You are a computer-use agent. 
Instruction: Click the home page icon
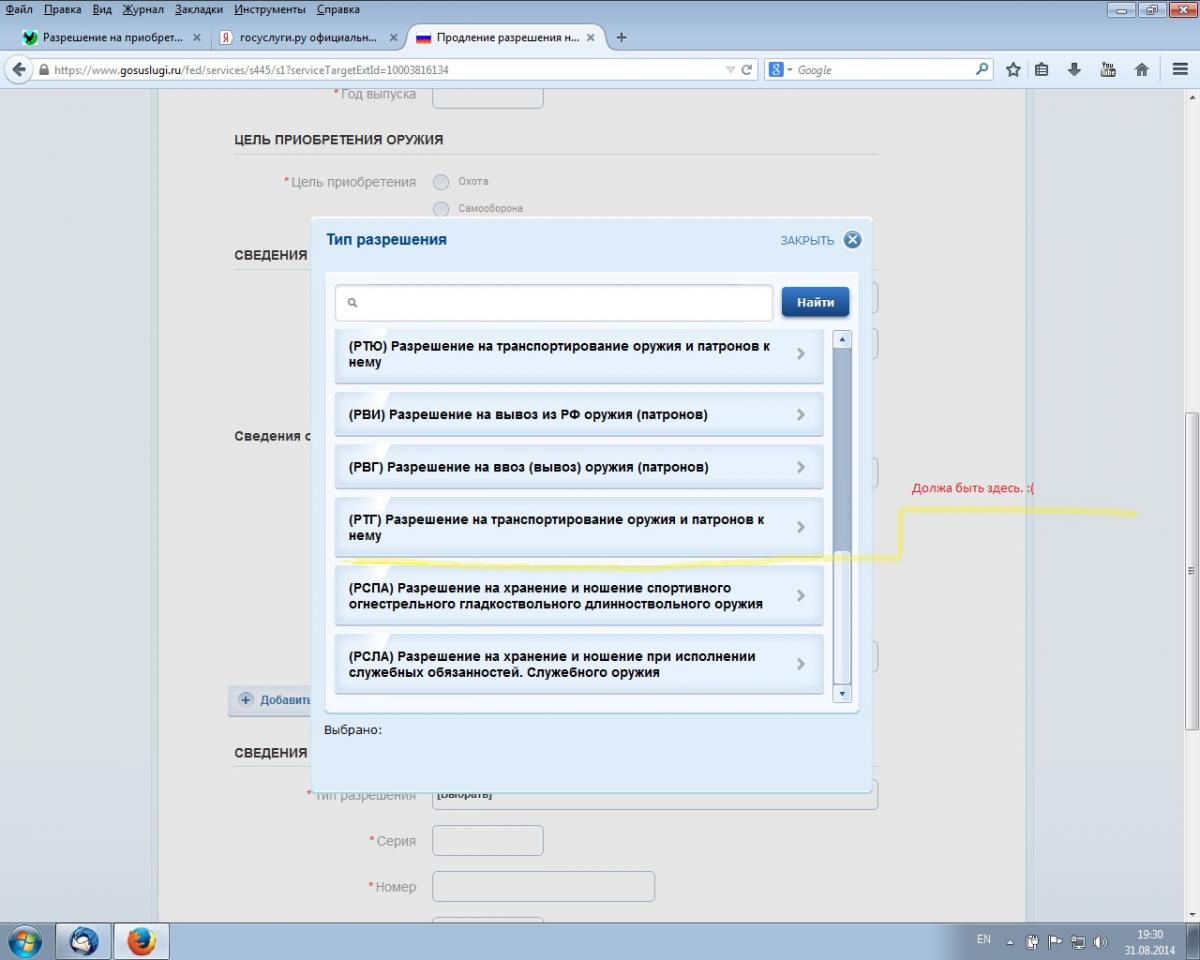pyautogui.click(x=1141, y=70)
